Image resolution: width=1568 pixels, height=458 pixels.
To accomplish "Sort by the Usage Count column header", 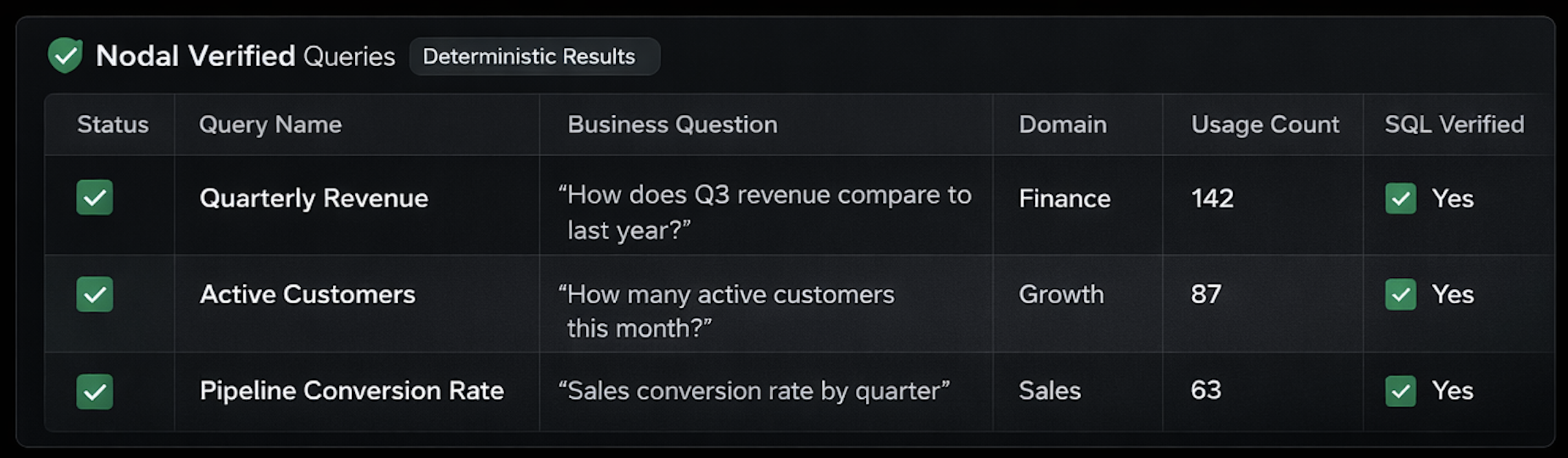I will (x=1265, y=124).
